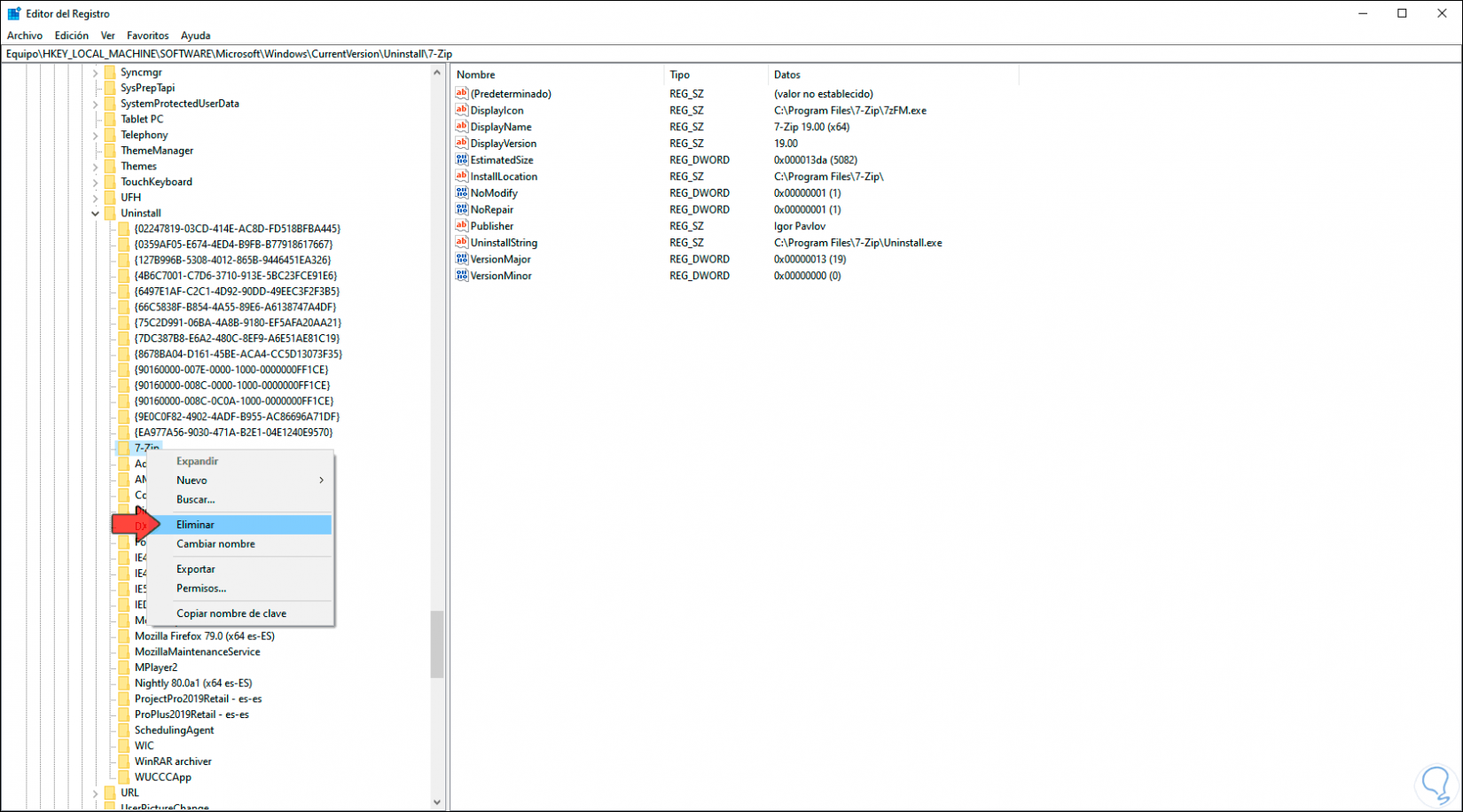Click the WinRAR archiver folder icon

pyautogui.click(x=124, y=761)
